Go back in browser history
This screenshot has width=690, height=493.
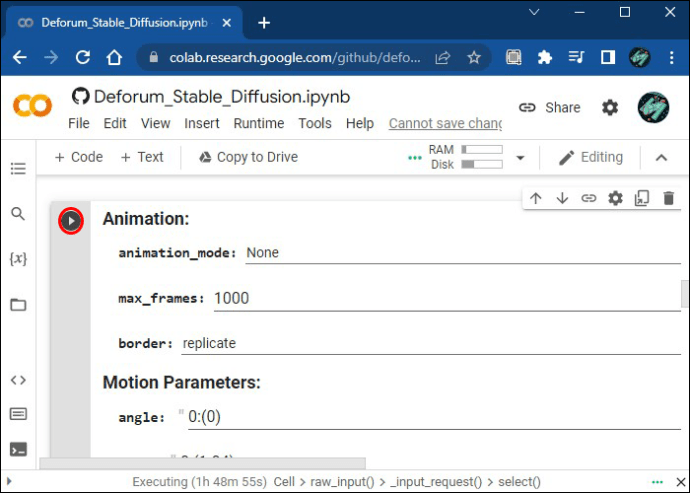pos(19,57)
